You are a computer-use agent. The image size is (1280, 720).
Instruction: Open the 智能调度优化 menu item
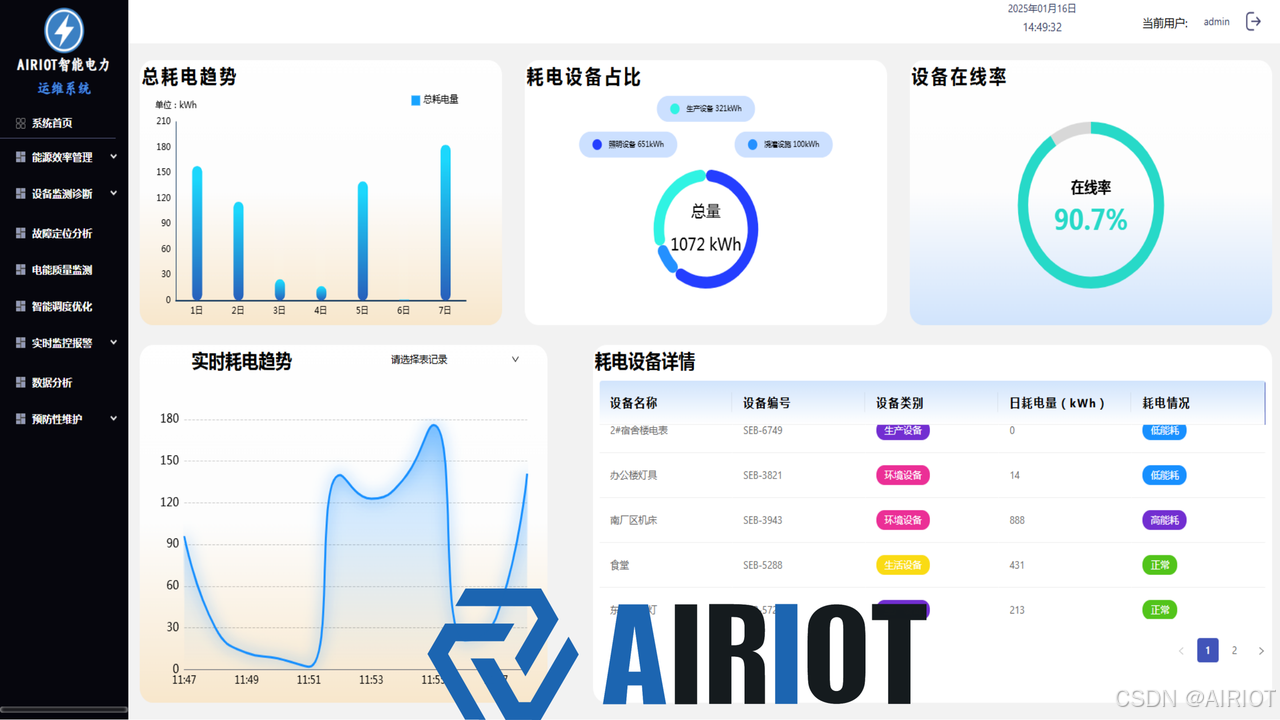tap(64, 306)
